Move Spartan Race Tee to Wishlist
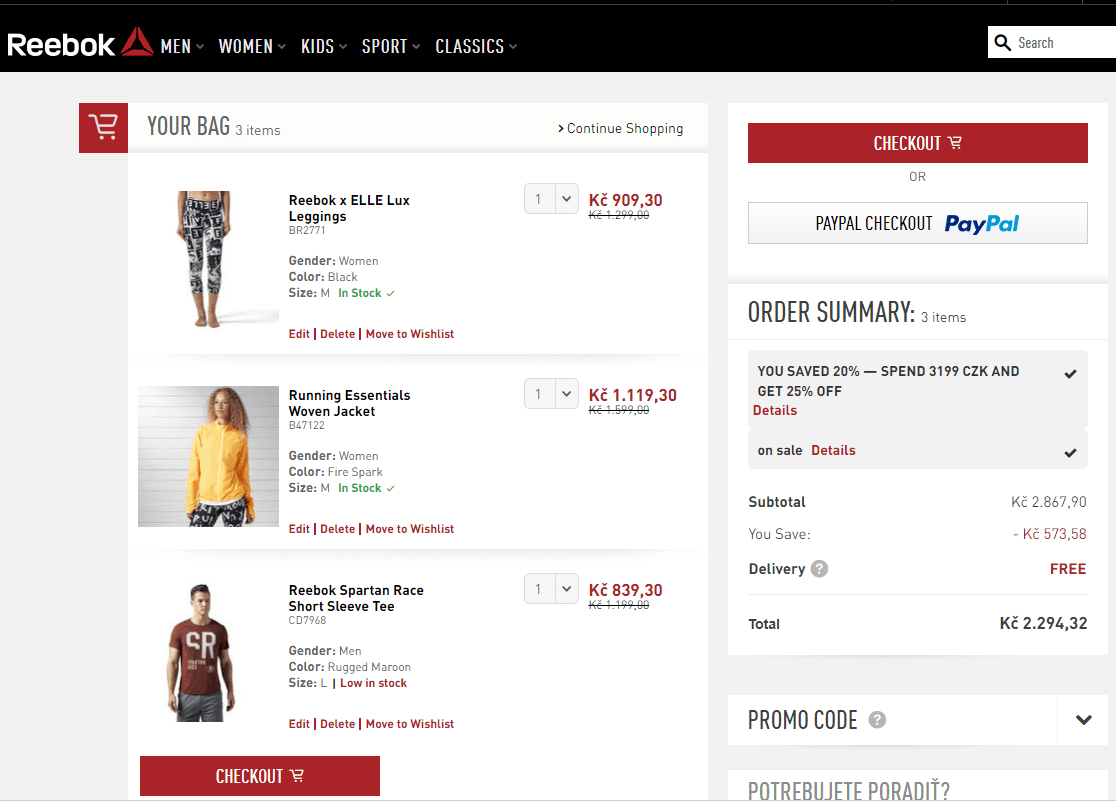The image size is (1116, 803). click(x=410, y=724)
